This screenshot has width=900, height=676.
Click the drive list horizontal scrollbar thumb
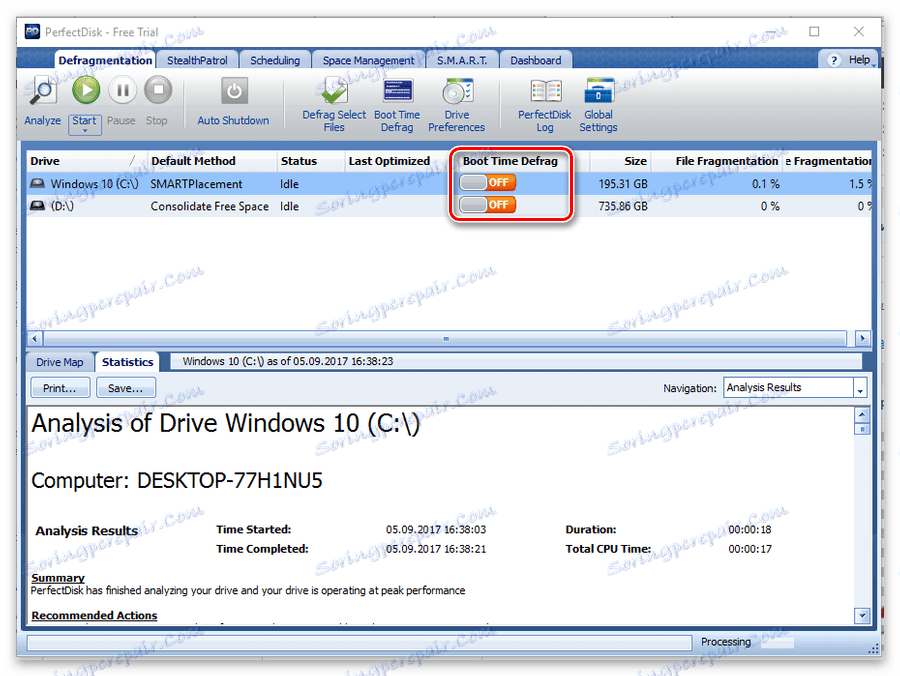tap(445, 339)
